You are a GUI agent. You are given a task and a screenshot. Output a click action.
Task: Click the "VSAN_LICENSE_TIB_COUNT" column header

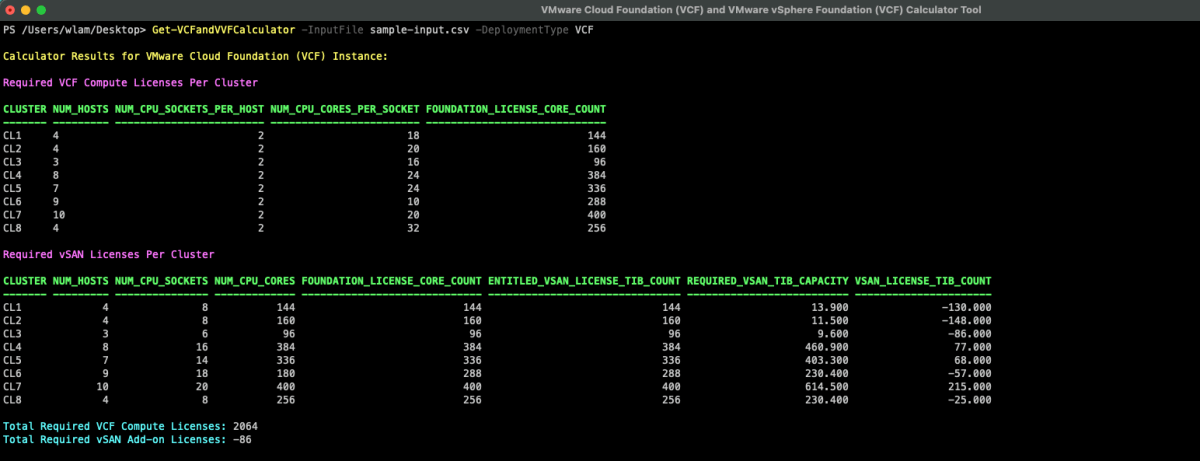click(923, 281)
